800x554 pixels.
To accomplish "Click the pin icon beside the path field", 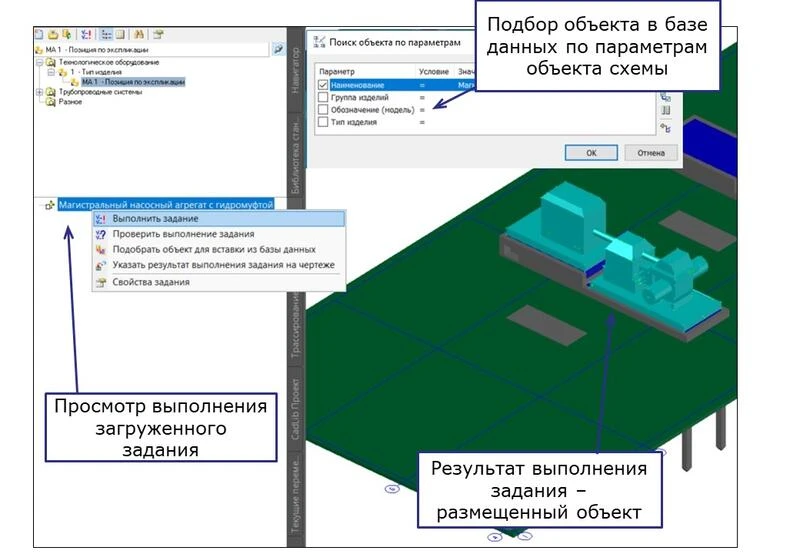I will pos(278,48).
